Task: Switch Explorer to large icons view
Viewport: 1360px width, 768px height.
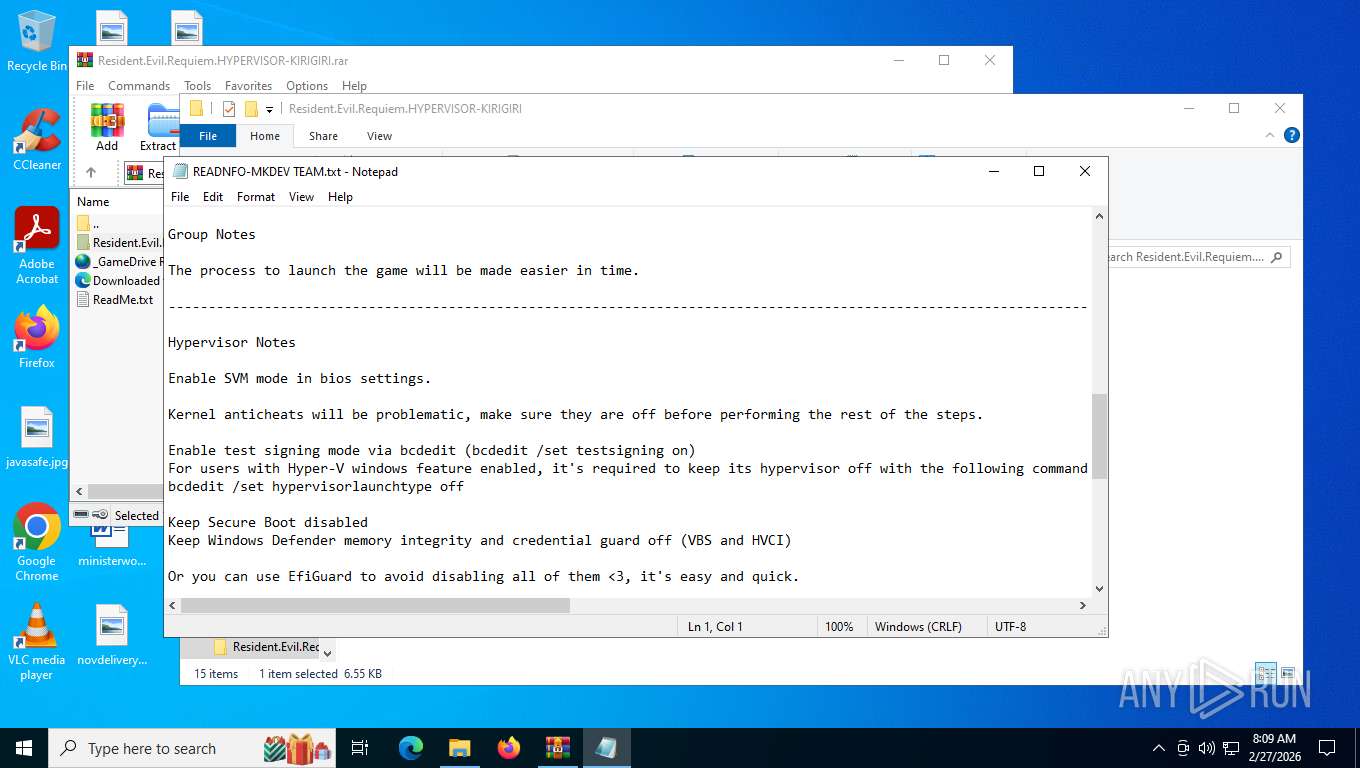Action: pyautogui.click(x=1288, y=674)
